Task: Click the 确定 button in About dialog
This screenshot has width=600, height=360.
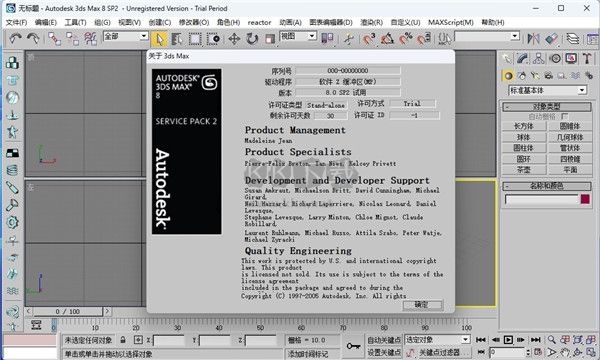Action: click(x=422, y=305)
